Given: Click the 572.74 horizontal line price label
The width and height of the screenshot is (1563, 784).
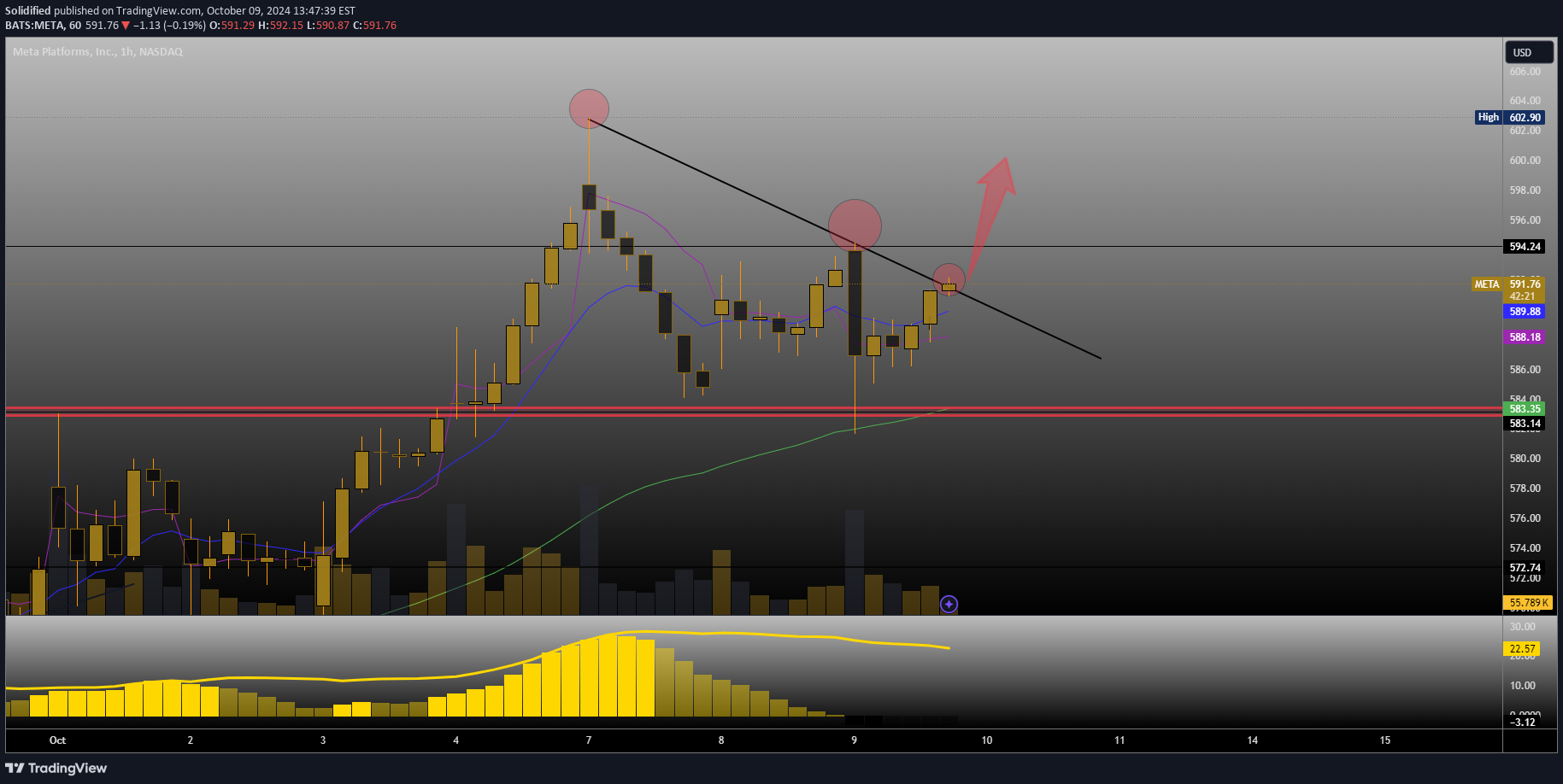Looking at the screenshot, I should tap(1525, 568).
